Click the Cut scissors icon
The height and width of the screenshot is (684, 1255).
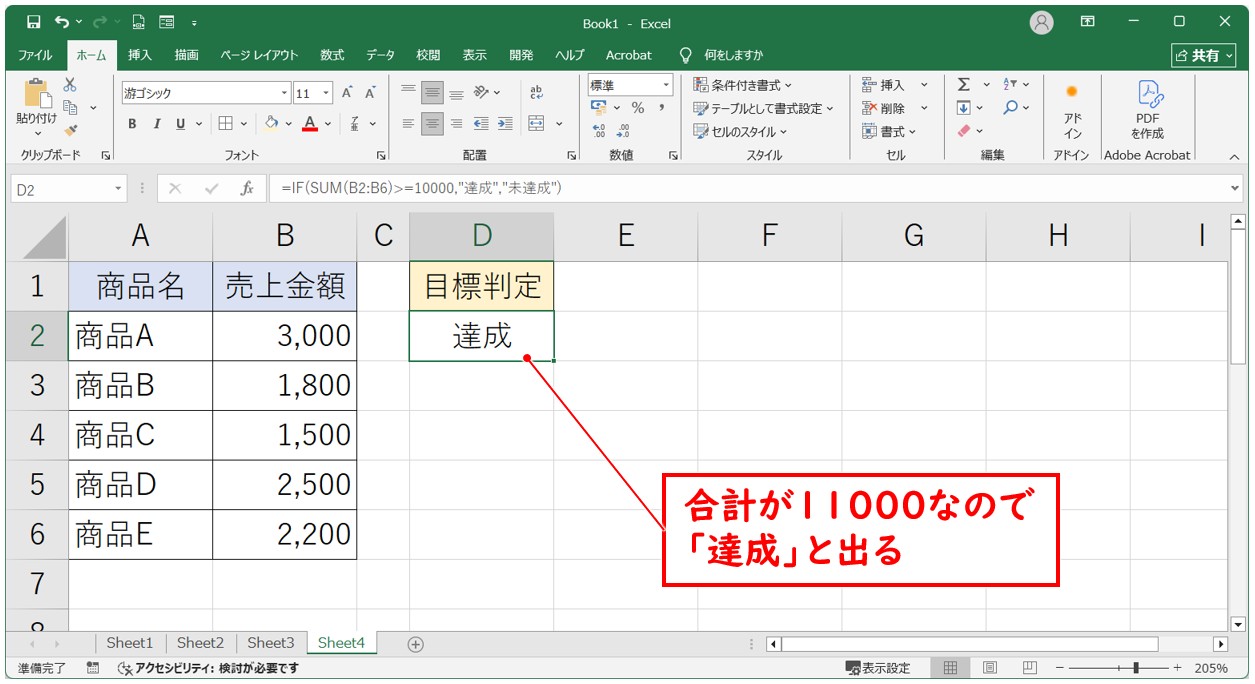tap(70, 86)
